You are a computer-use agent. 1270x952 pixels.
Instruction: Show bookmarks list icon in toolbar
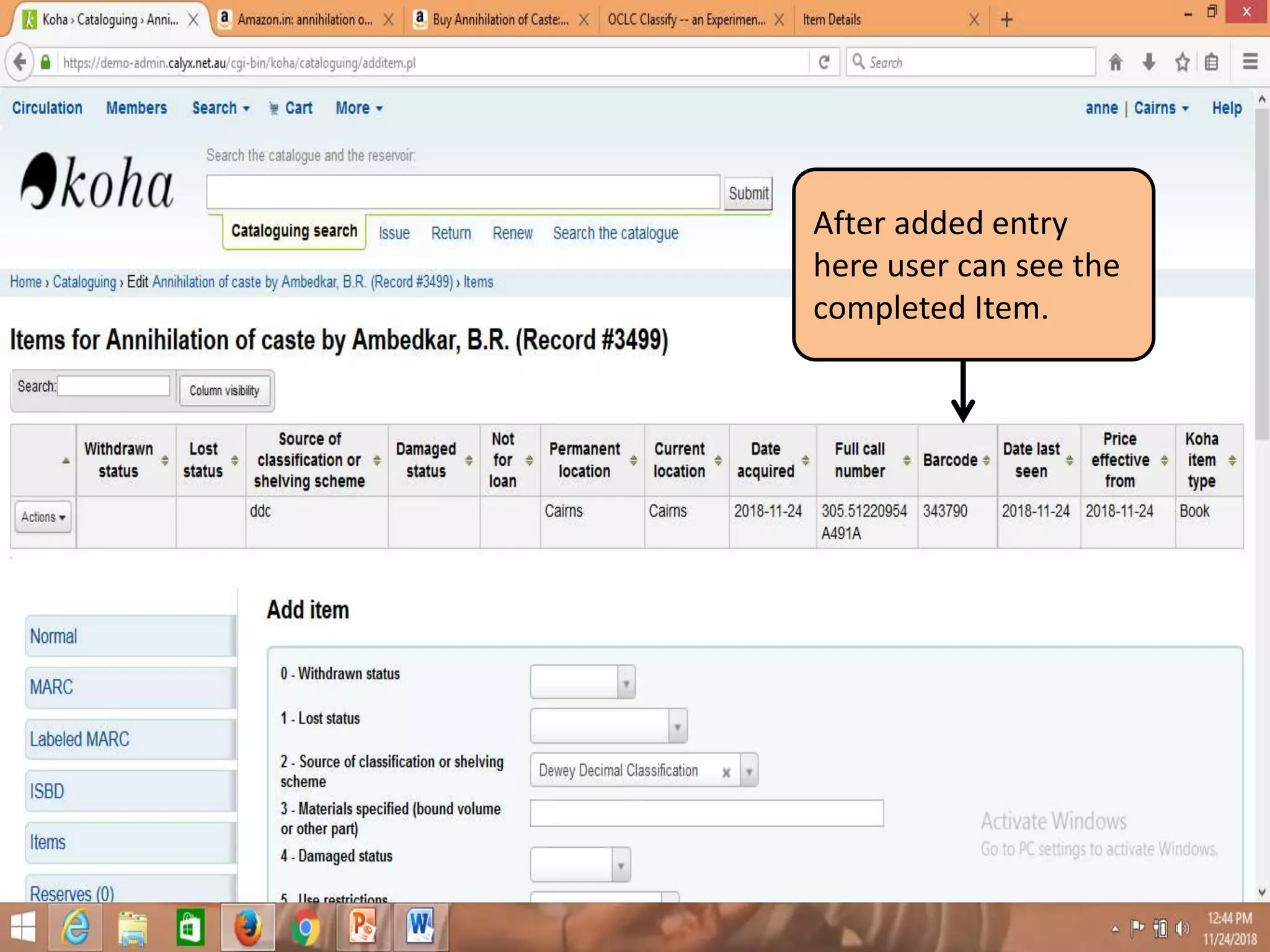tap(1212, 62)
